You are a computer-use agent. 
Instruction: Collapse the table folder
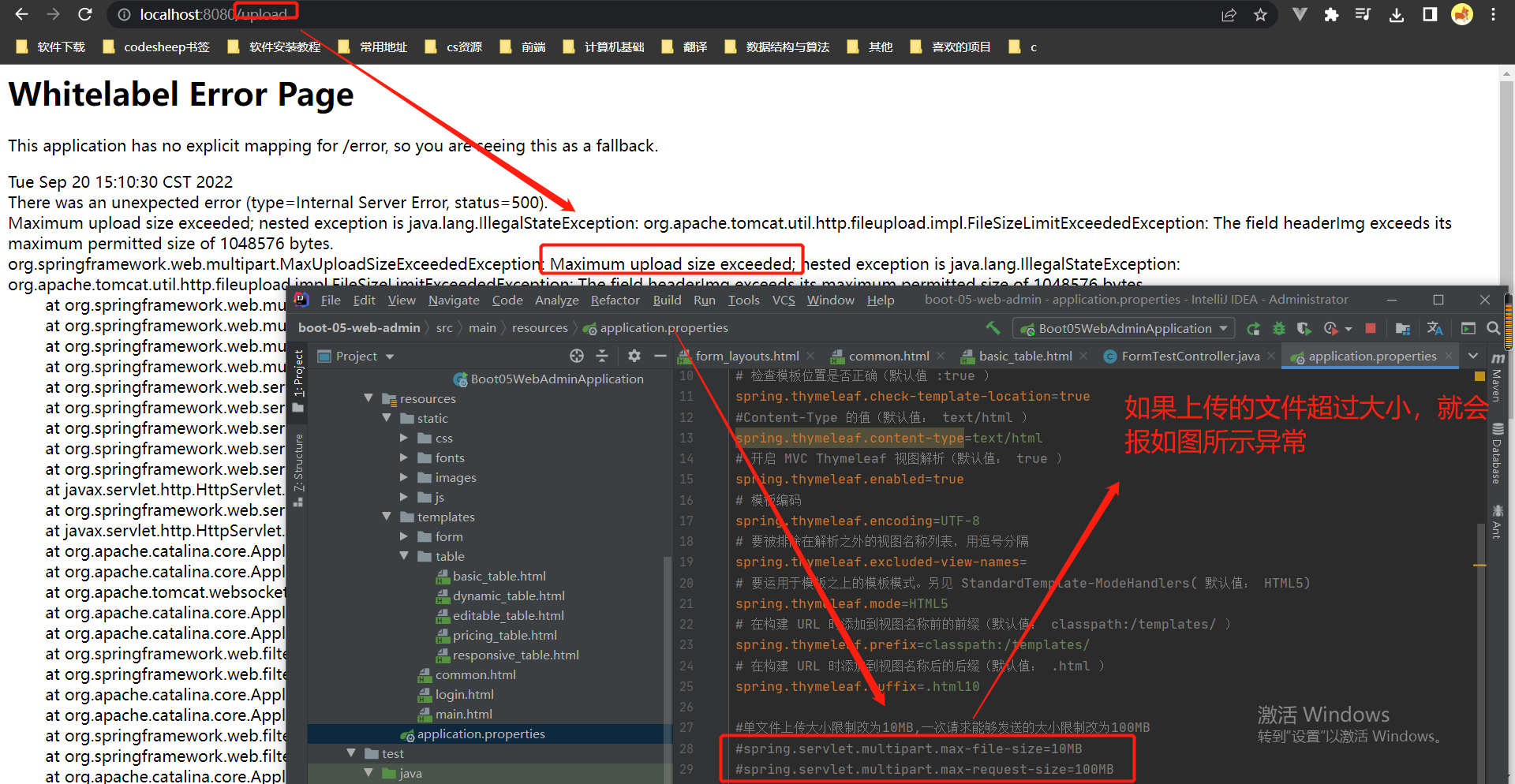pos(404,556)
